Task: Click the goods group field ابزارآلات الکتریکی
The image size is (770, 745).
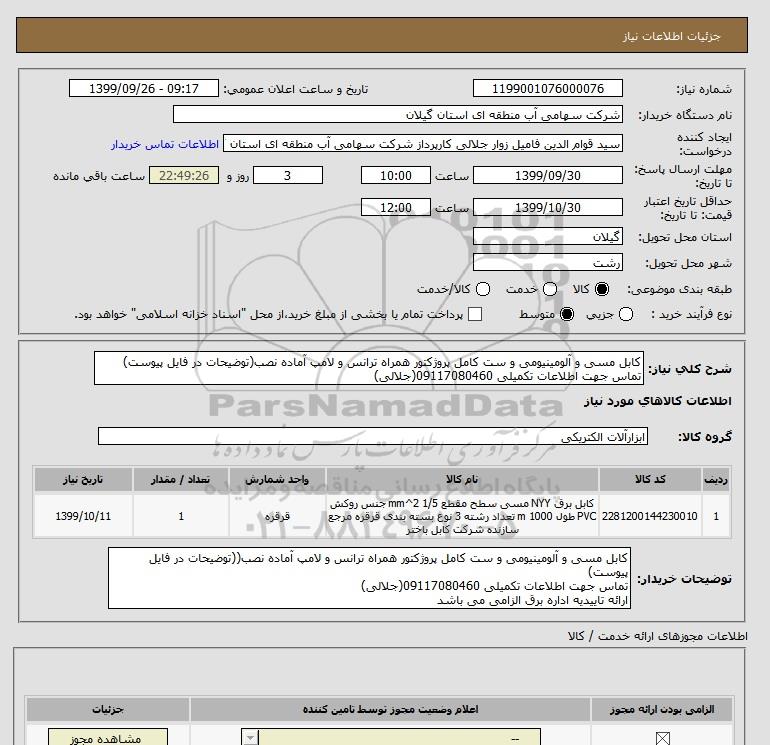Action: (x=373, y=436)
